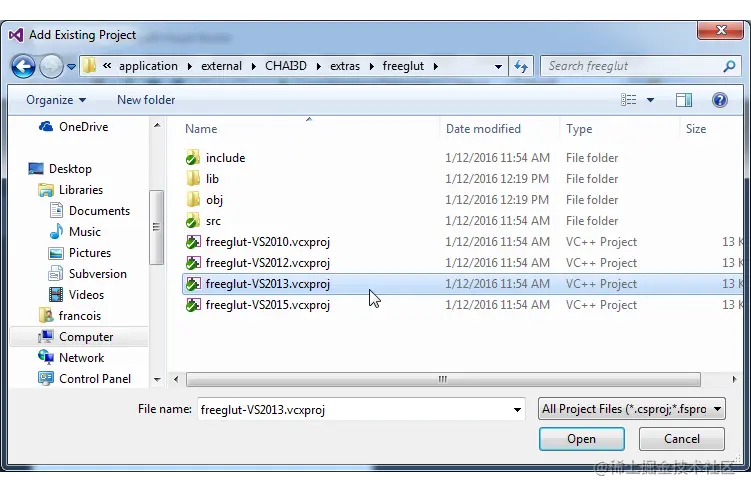The image size is (751, 492).
Task: Click the change view icon
Action: tap(629, 100)
